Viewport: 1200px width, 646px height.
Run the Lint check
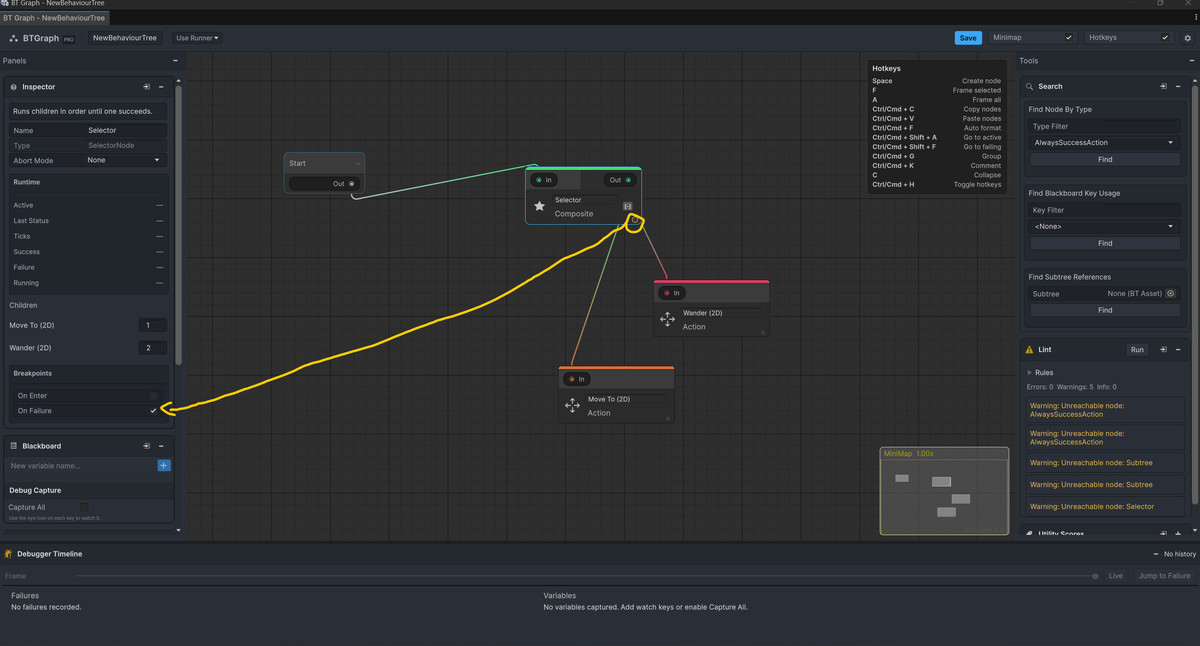1137,350
